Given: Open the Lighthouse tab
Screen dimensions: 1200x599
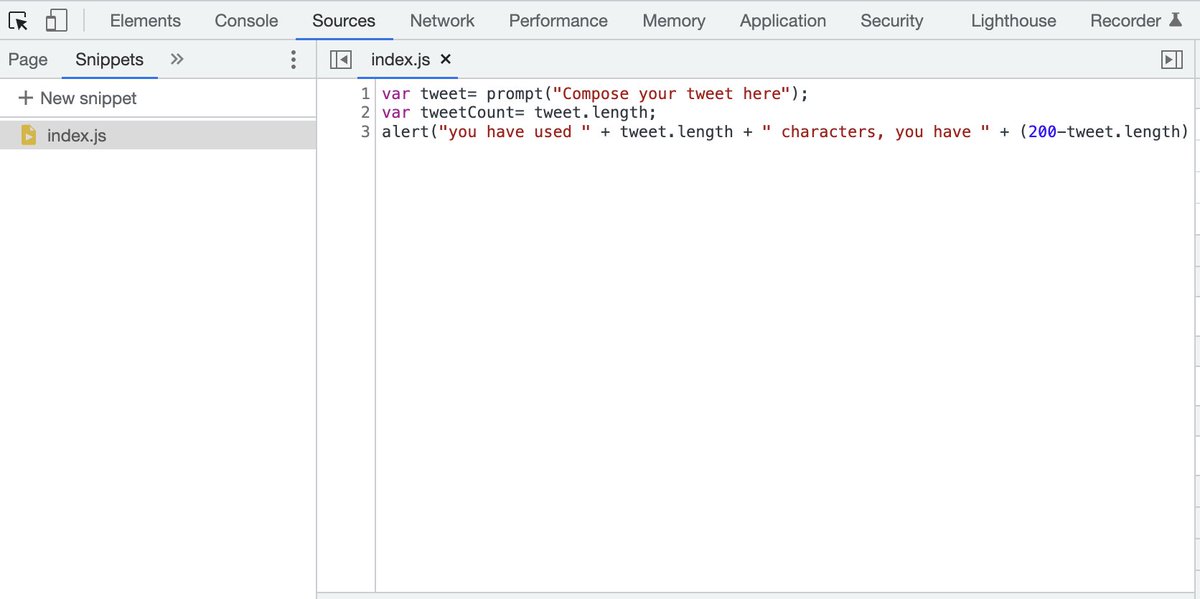Looking at the screenshot, I should click(x=1013, y=20).
